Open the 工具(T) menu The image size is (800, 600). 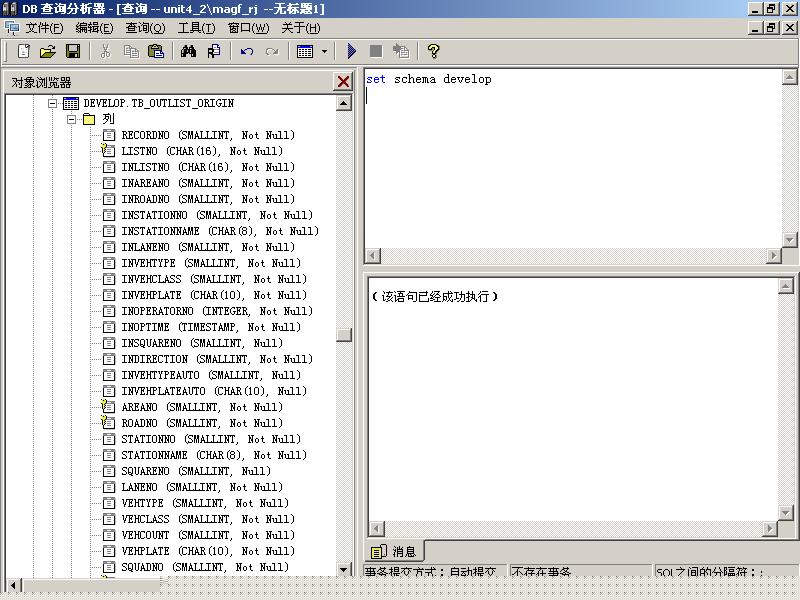coord(196,28)
